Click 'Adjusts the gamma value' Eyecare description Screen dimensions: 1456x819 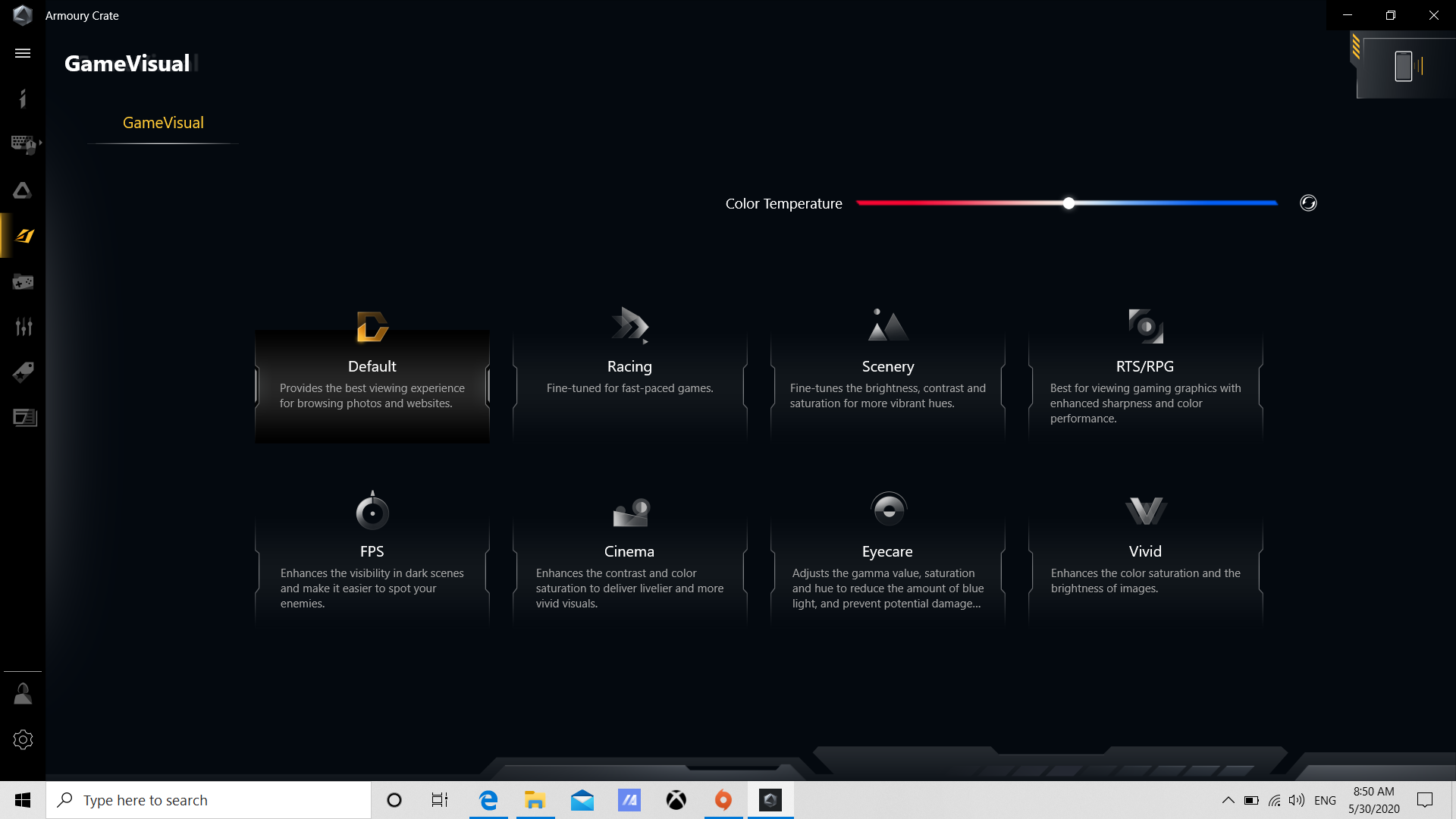coord(888,588)
